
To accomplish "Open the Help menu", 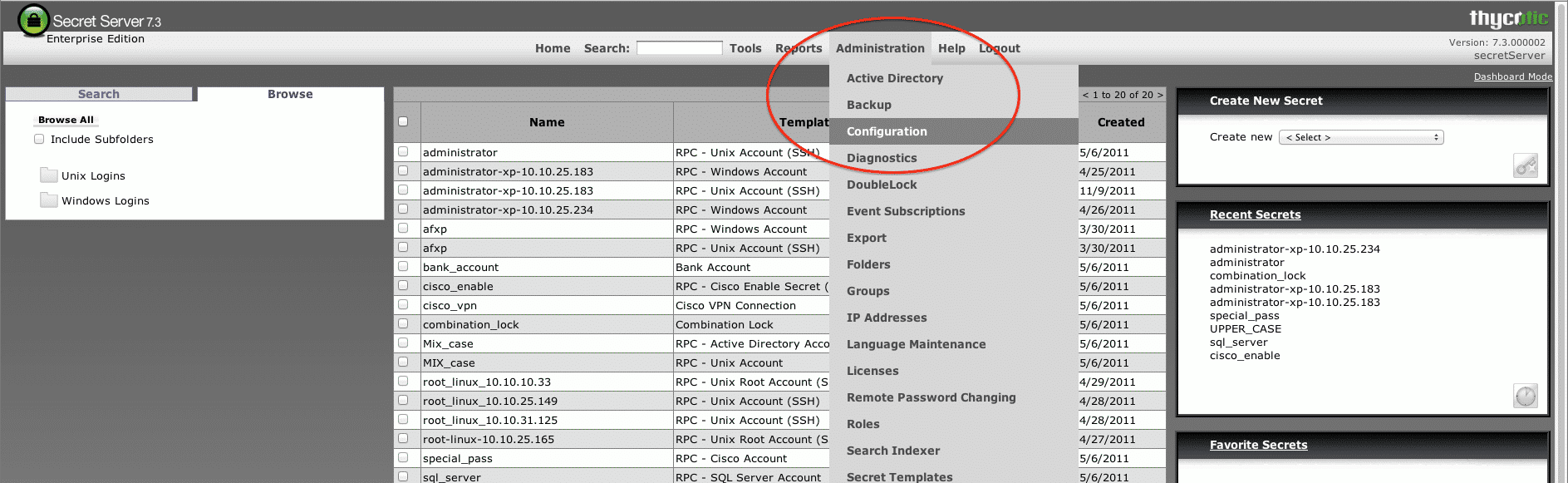I will pos(951,48).
